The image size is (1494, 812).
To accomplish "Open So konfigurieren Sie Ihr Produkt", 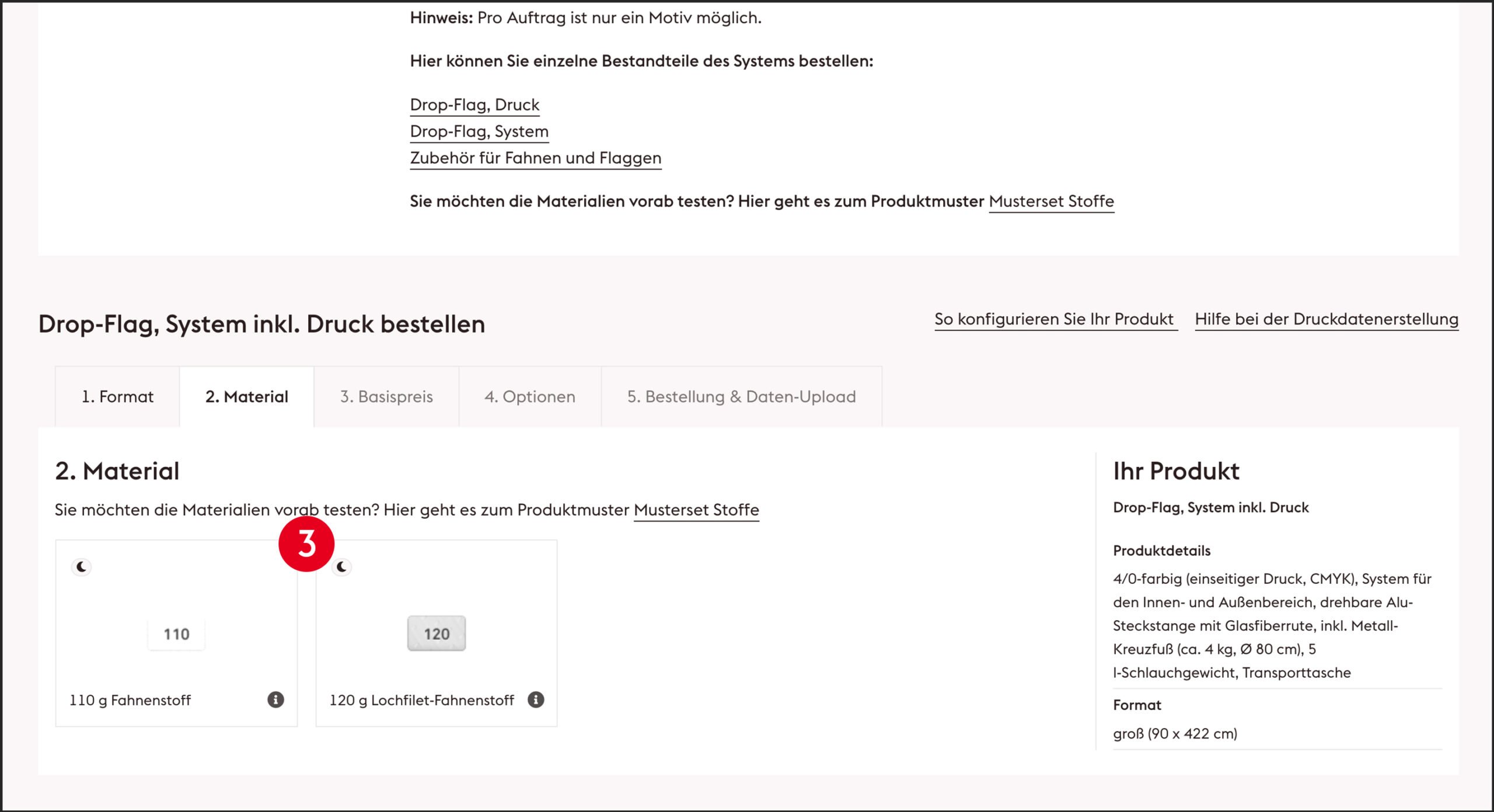I will pyautogui.click(x=1054, y=320).
